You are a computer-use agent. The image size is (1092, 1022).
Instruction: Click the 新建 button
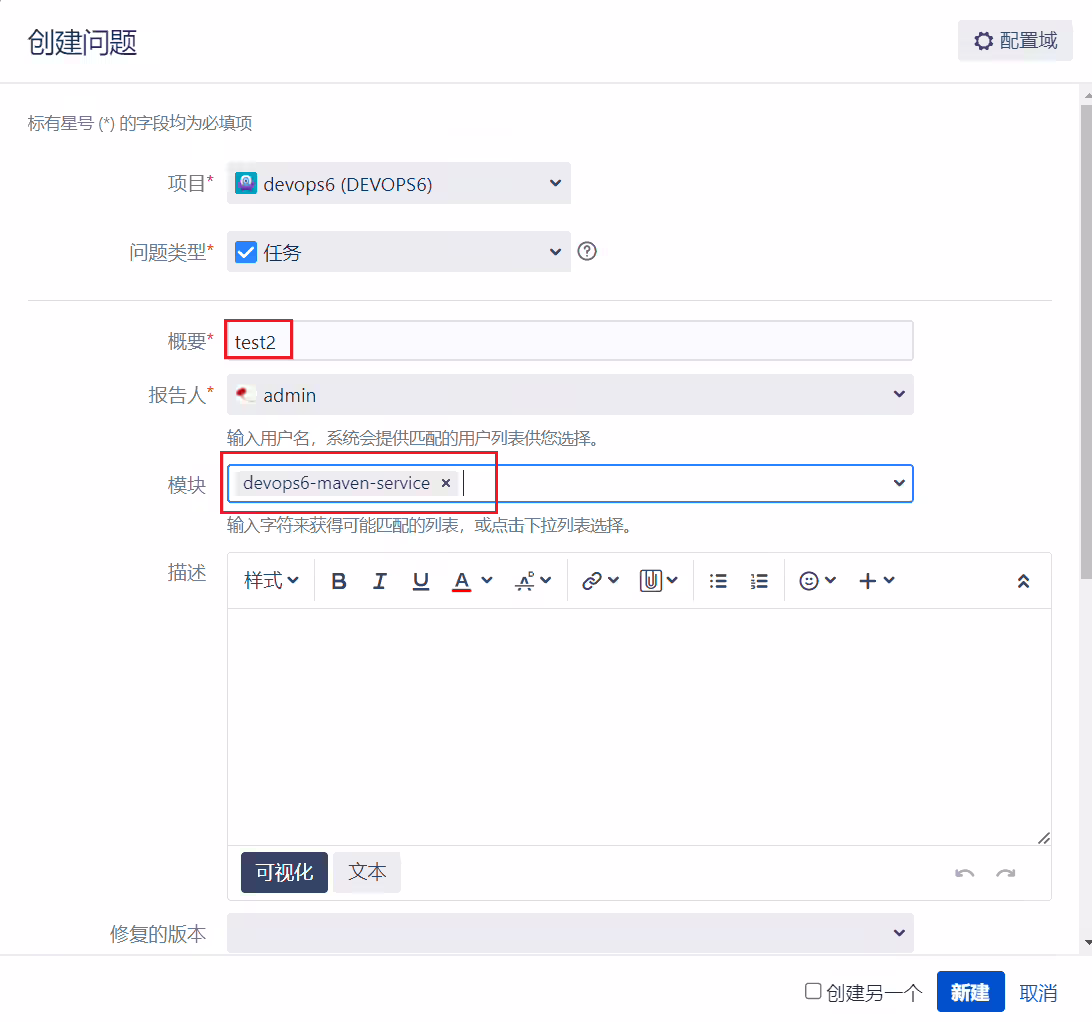point(970,991)
